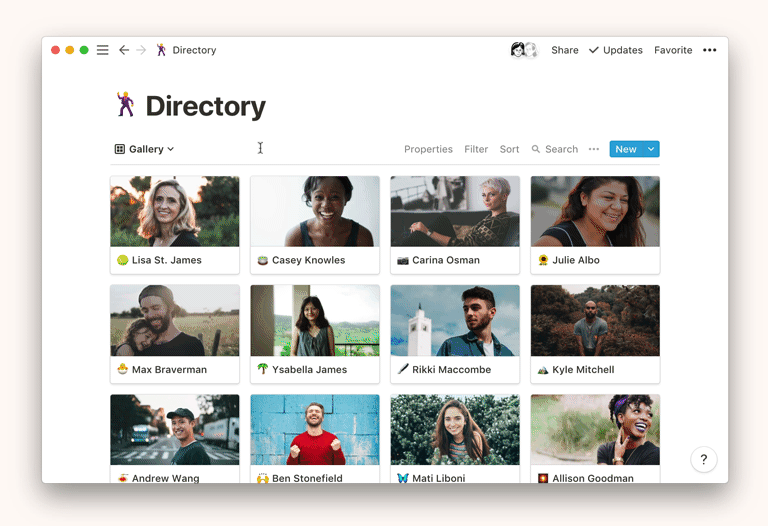The width and height of the screenshot is (768, 526).
Task: Open the Updates panel
Action: click(x=616, y=50)
